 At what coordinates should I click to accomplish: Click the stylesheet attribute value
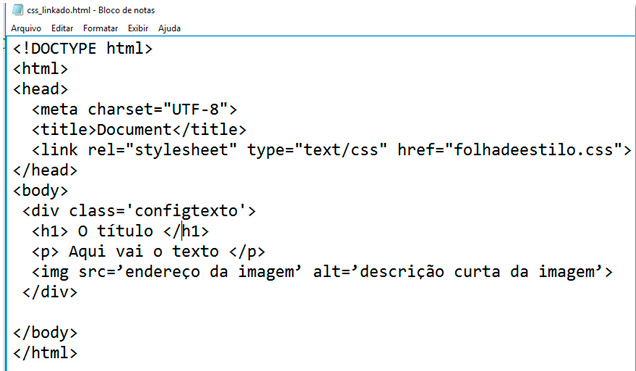pos(181,150)
